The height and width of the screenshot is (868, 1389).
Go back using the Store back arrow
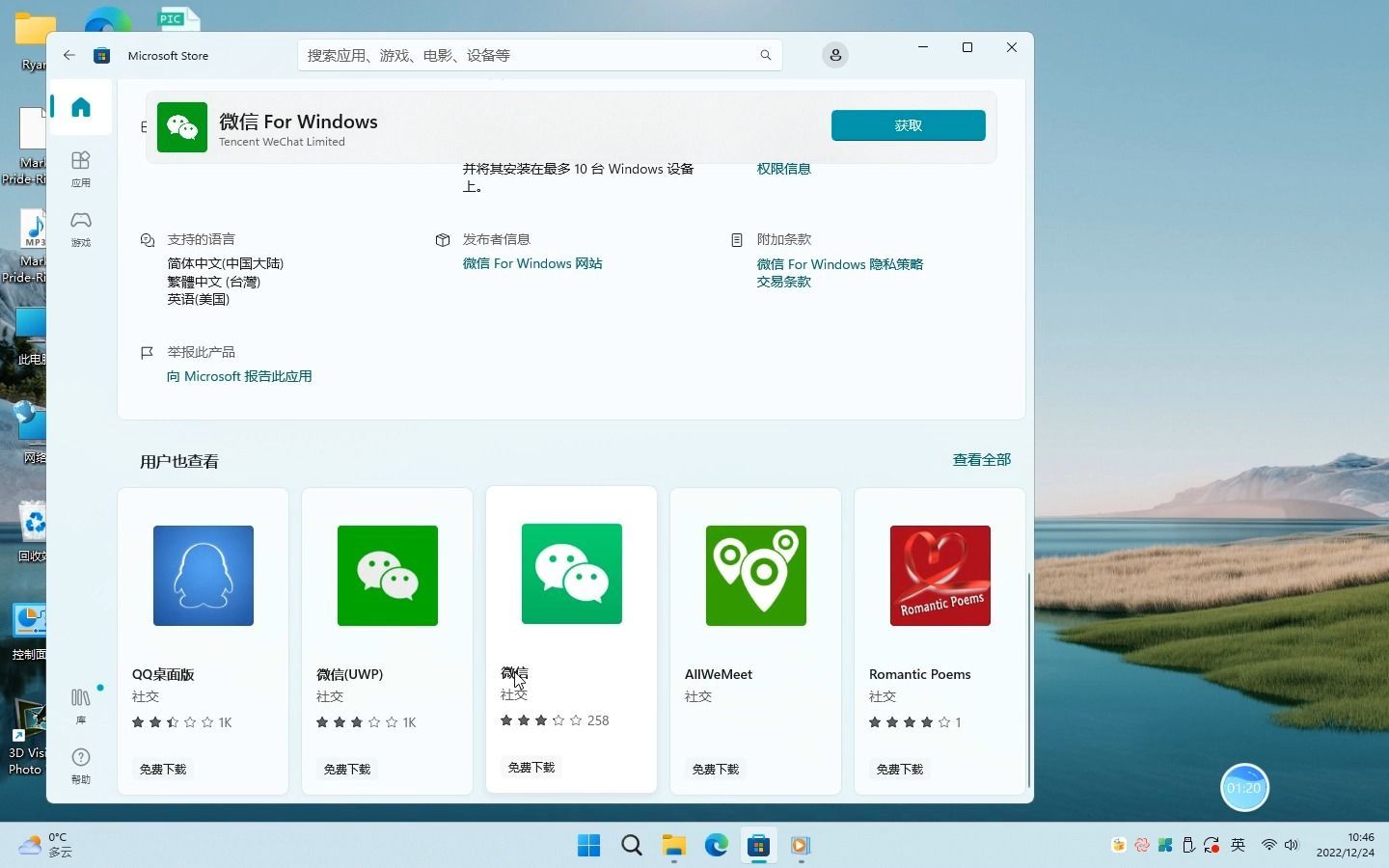pos(69,55)
